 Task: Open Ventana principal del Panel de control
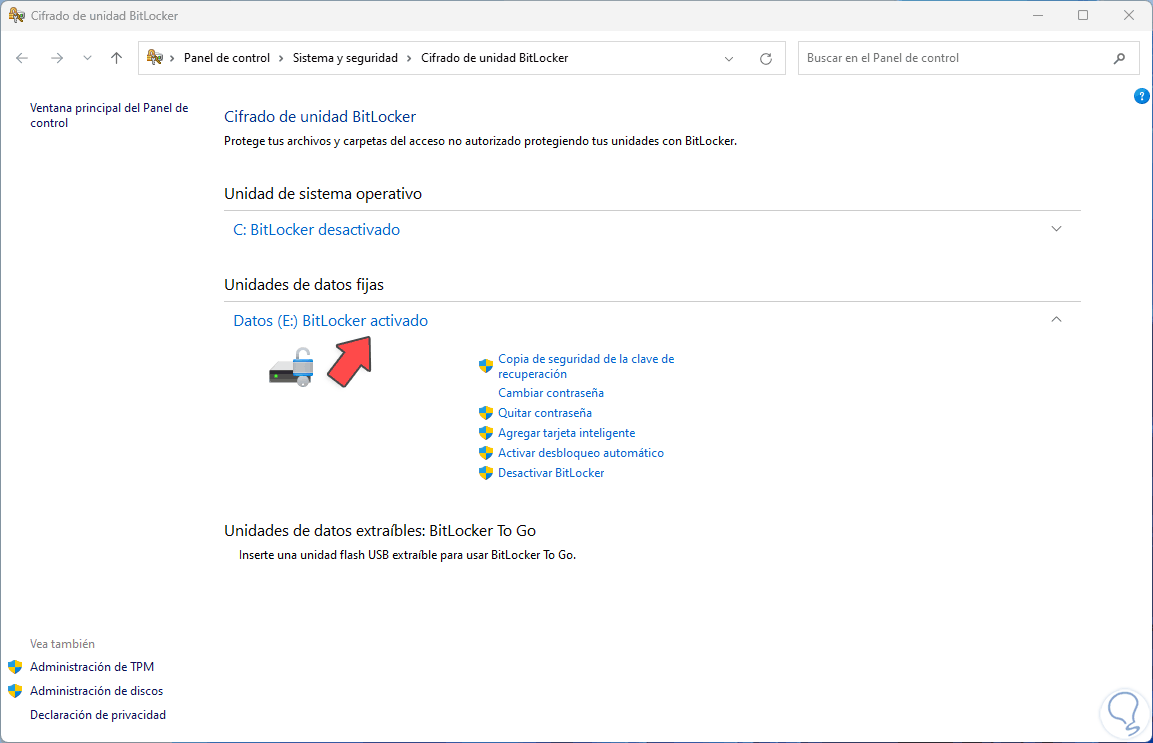point(109,115)
